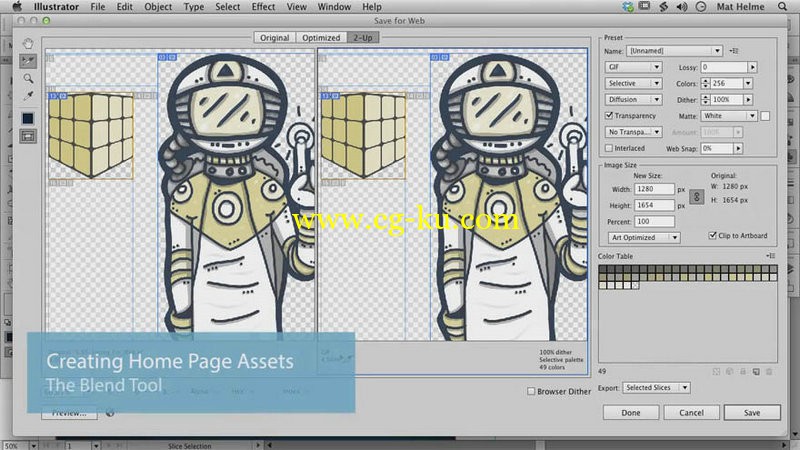Image resolution: width=800 pixels, height=450 pixels.
Task: Select the Eyedropper tool
Action: tap(28, 95)
